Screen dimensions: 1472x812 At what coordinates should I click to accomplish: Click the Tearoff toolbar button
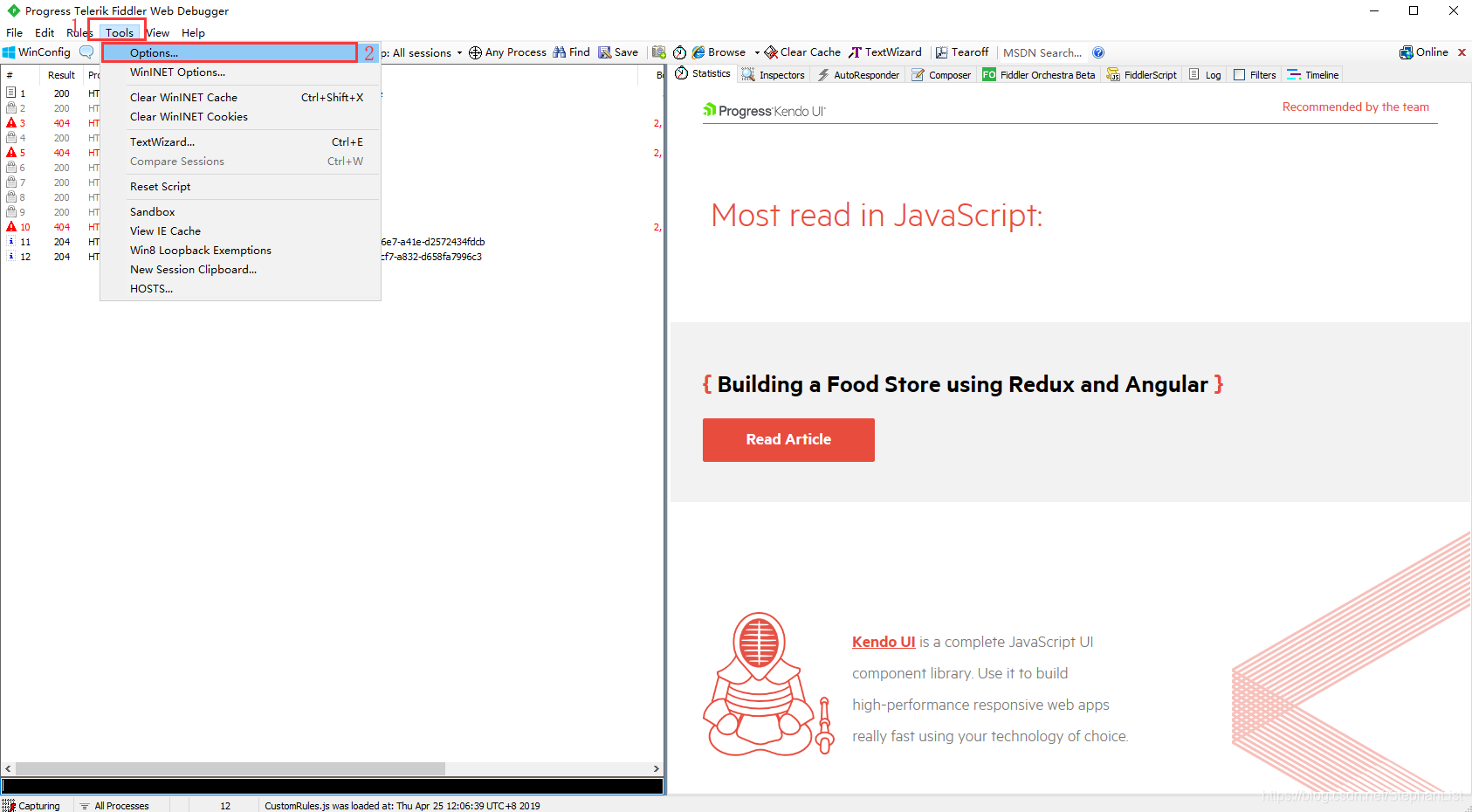click(x=962, y=52)
